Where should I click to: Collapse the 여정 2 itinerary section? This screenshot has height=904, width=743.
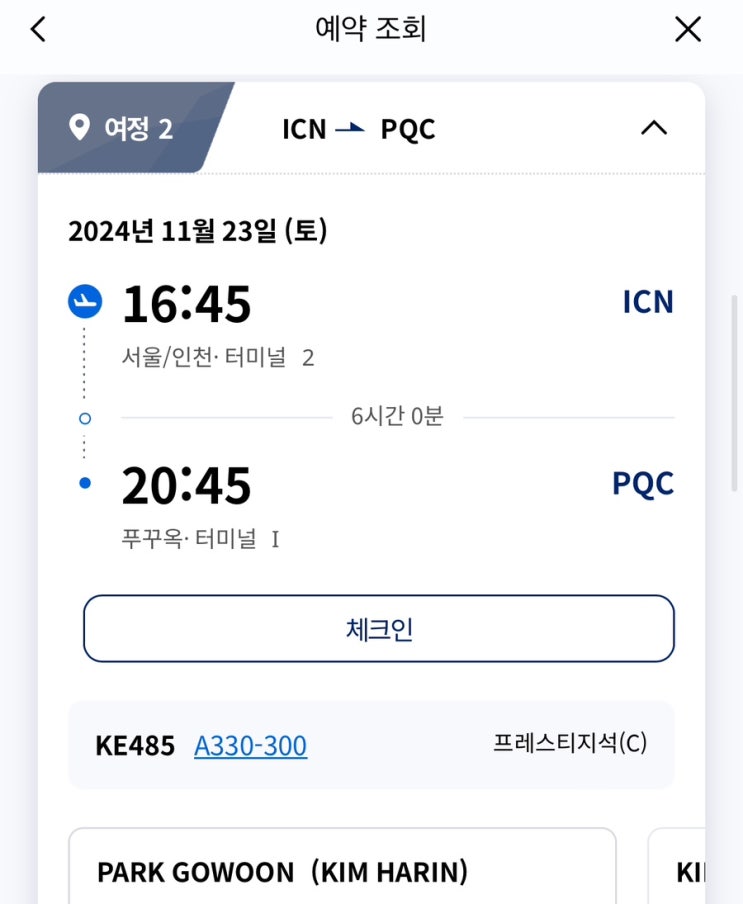pos(653,128)
